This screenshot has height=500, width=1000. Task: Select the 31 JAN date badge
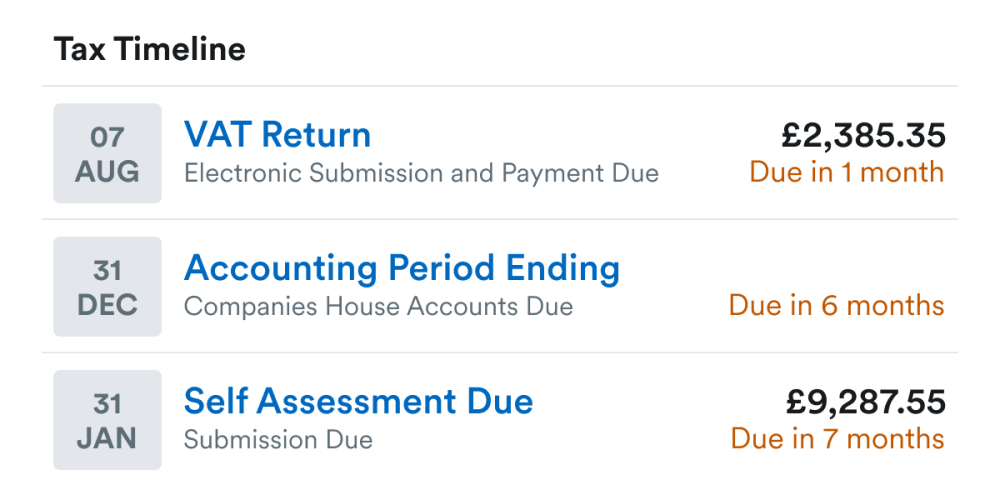click(107, 420)
